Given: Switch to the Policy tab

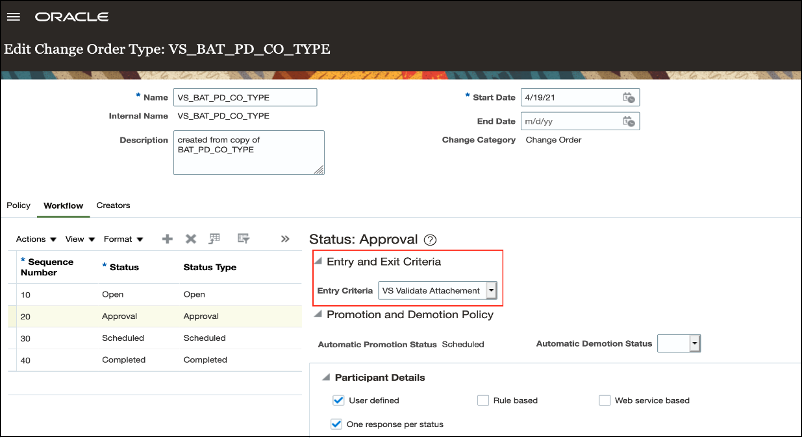Looking at the screenshot, I should coord(18,205).
